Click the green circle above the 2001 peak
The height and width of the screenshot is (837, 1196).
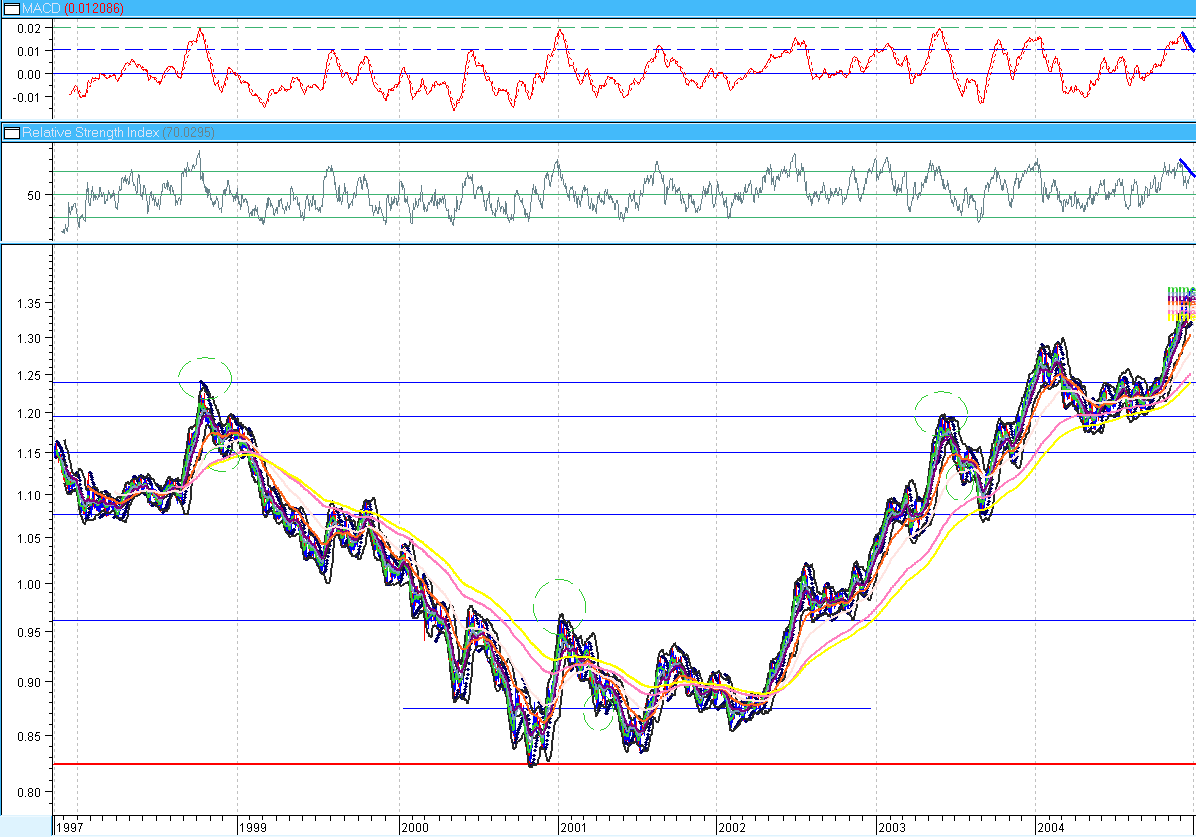559,603
